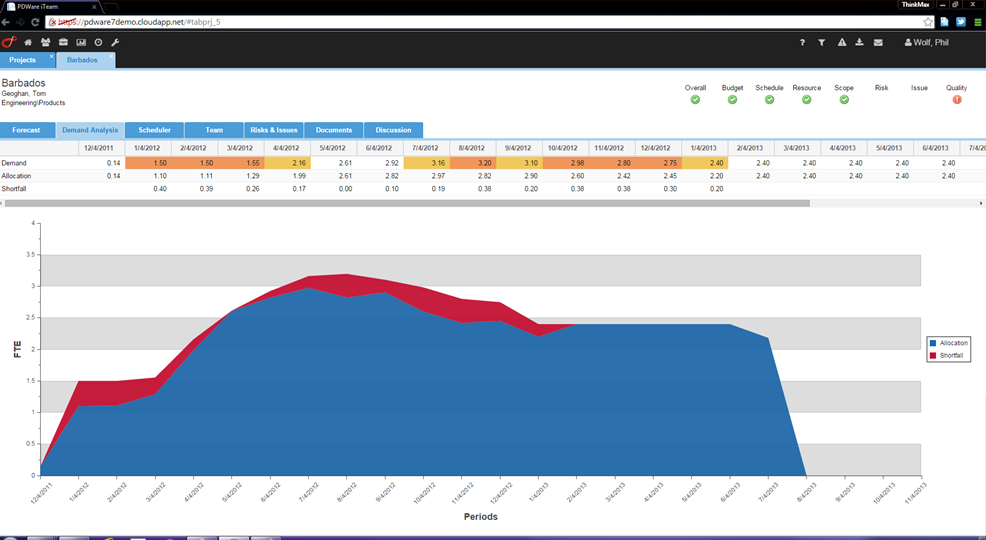Click the Allocation cell 2.97
This screenshot has width=986, height=540.
(x=426, y=176)
